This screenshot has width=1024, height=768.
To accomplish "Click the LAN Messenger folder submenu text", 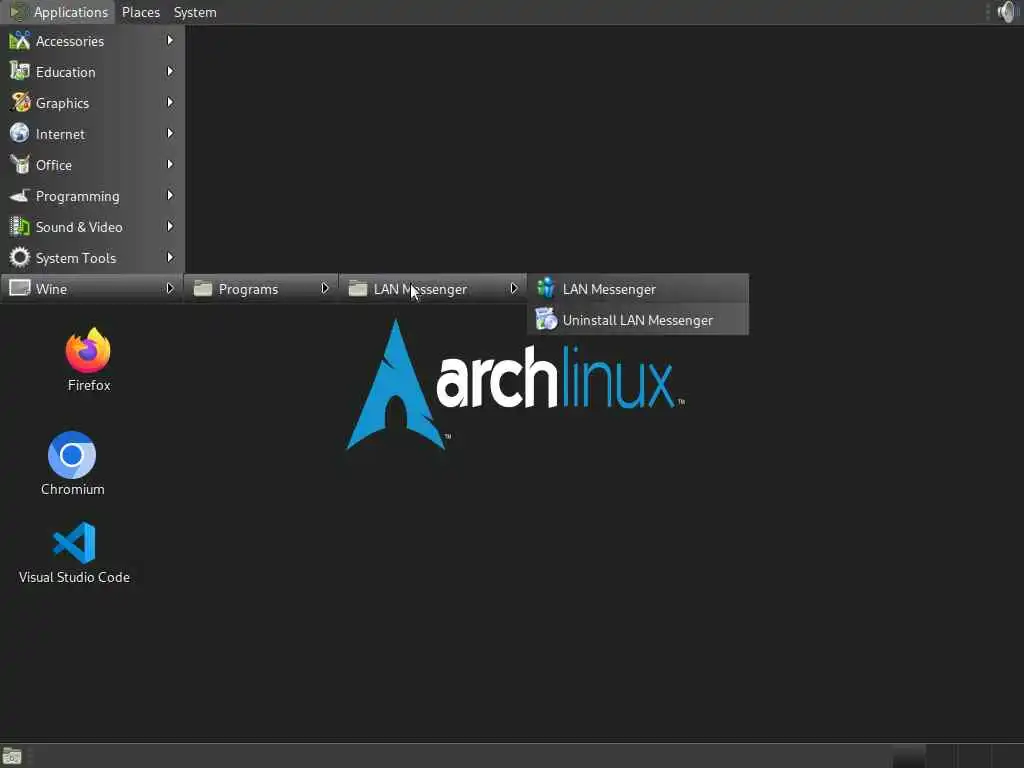I will [421, 289].
